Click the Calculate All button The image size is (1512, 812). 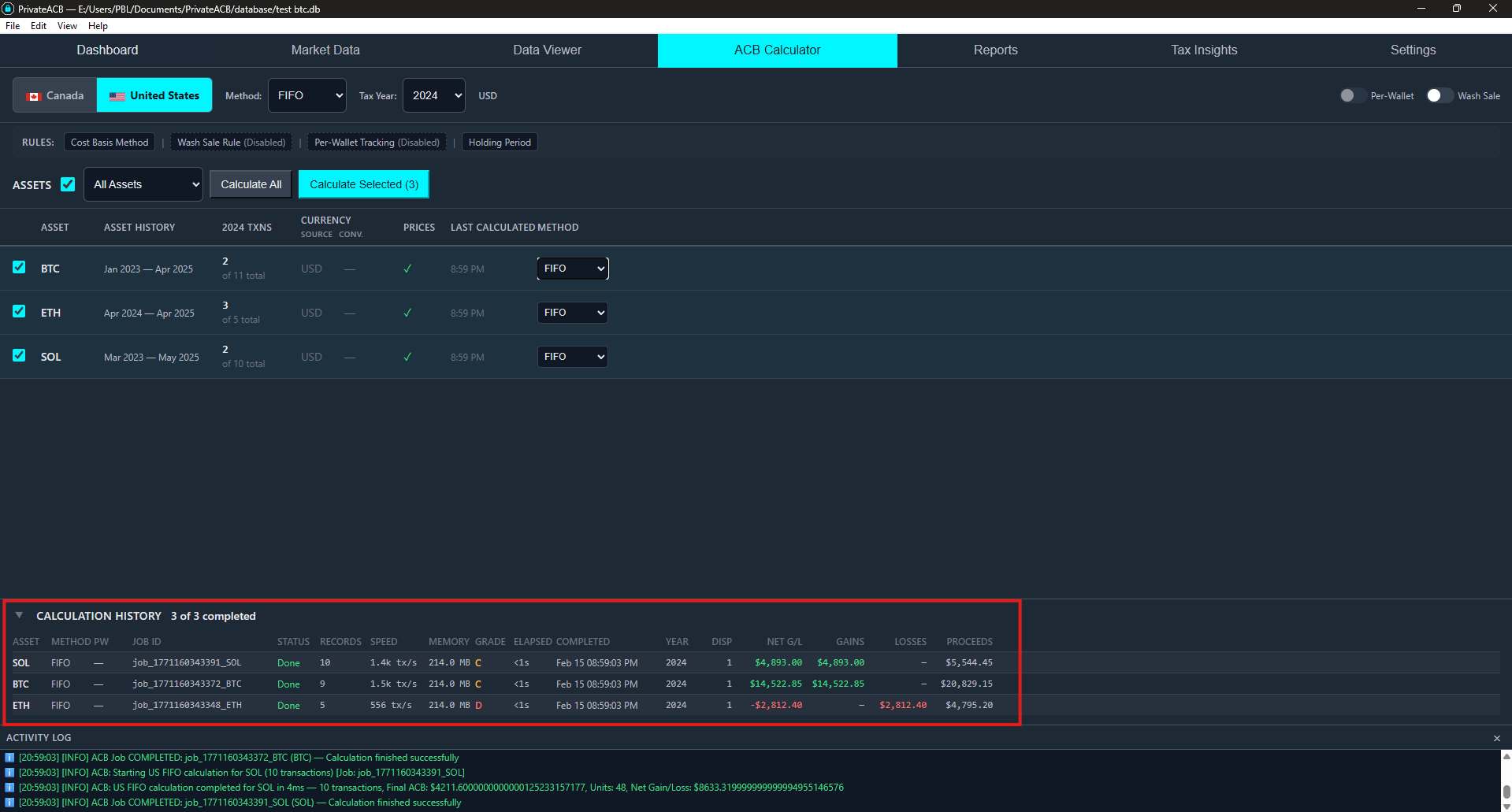click(251, 184)
